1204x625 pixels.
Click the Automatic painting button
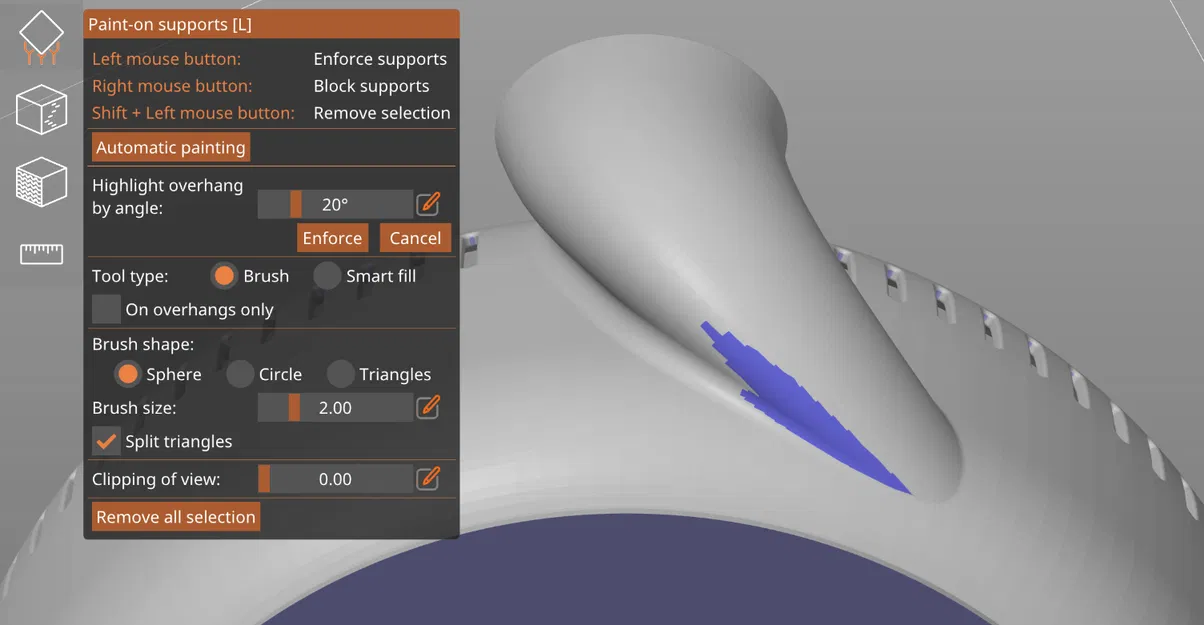(171, 147)
